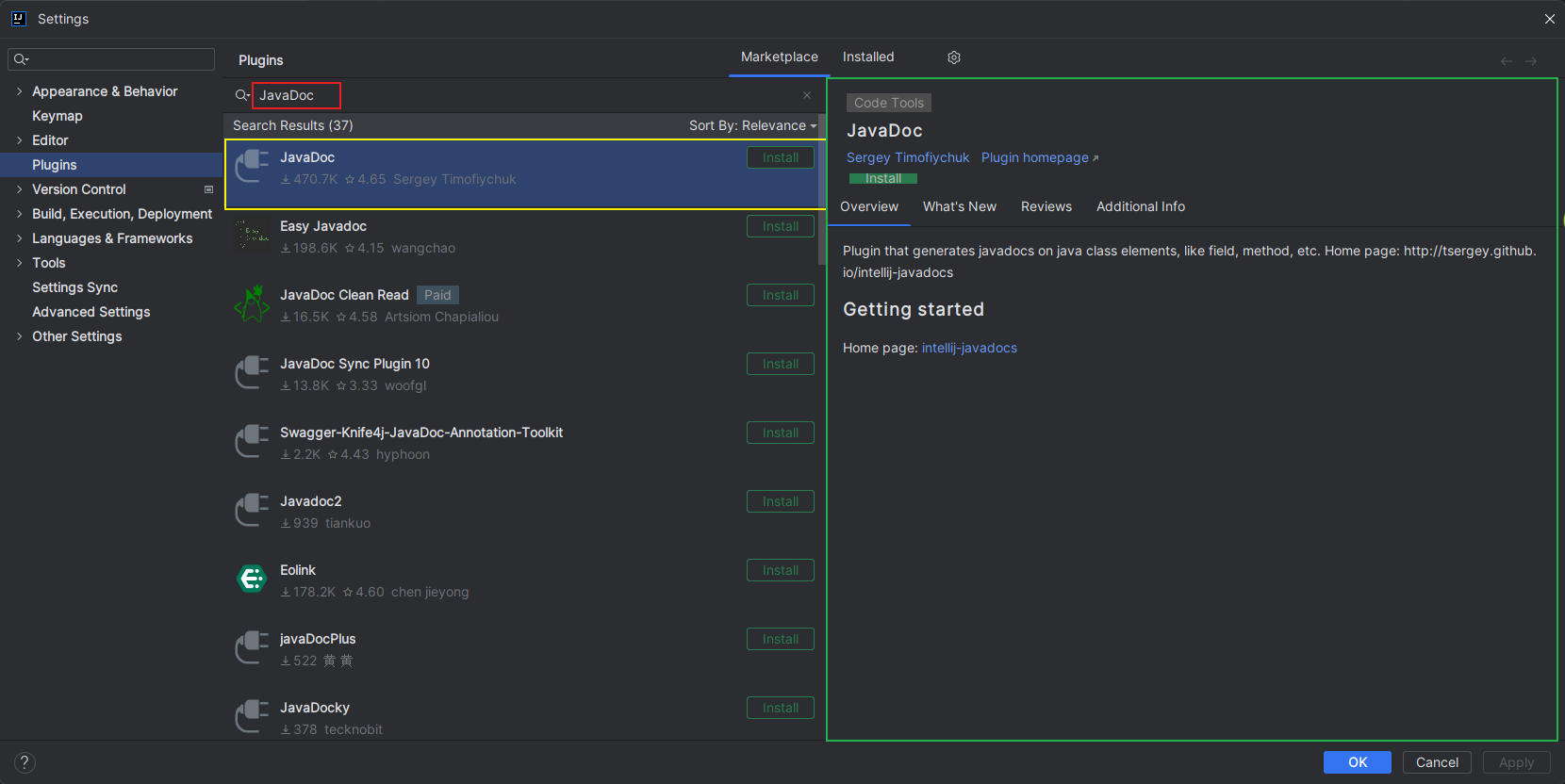Open the plugin settings gear menu
Screen dimensions: 1565x784
click(x=954, y=57)
